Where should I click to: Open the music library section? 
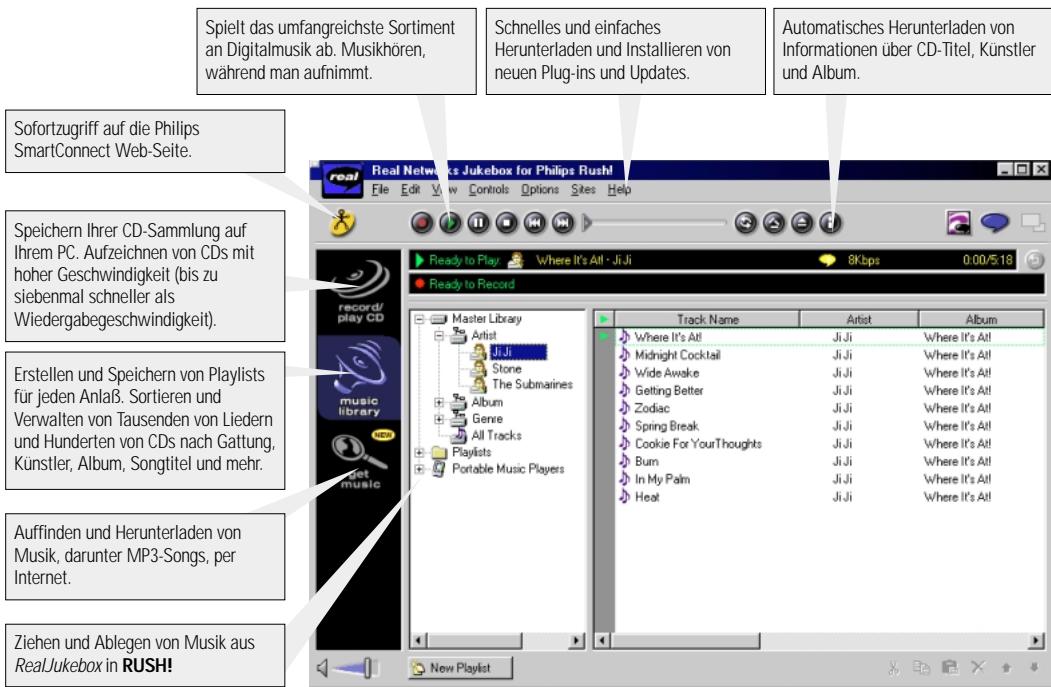359,379
